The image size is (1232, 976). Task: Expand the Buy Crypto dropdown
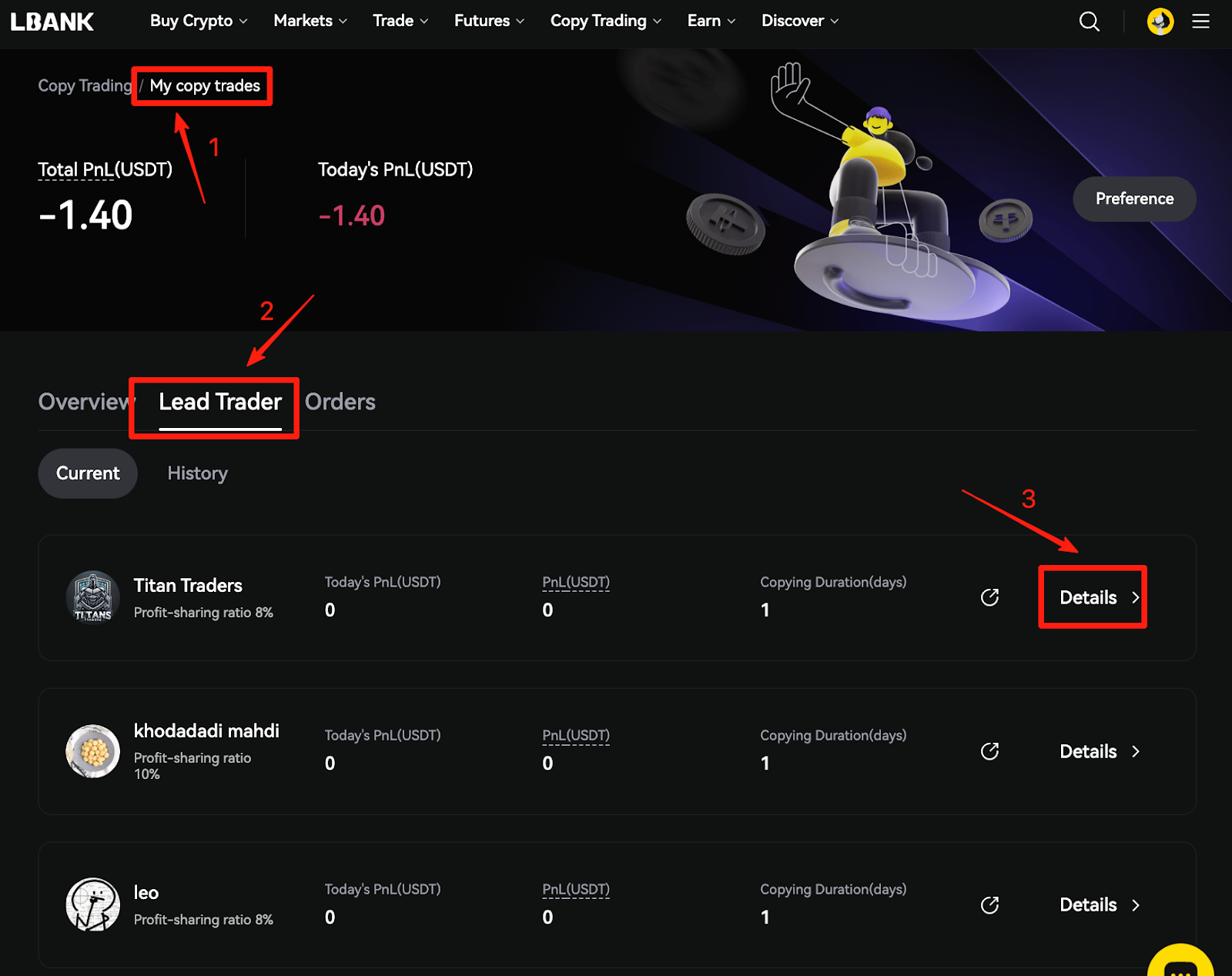pos(198,21)
